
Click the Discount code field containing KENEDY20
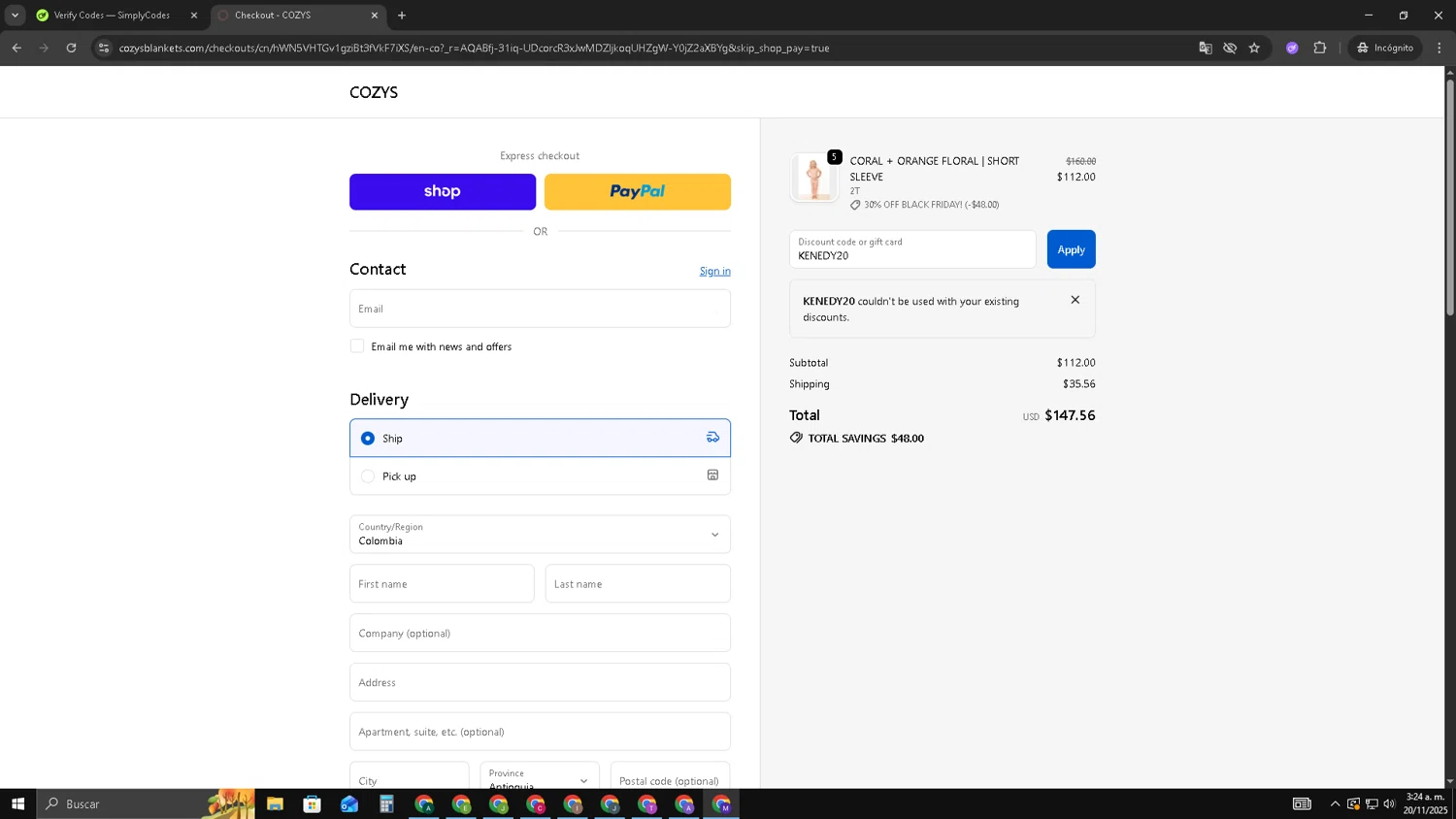point(912,249)
